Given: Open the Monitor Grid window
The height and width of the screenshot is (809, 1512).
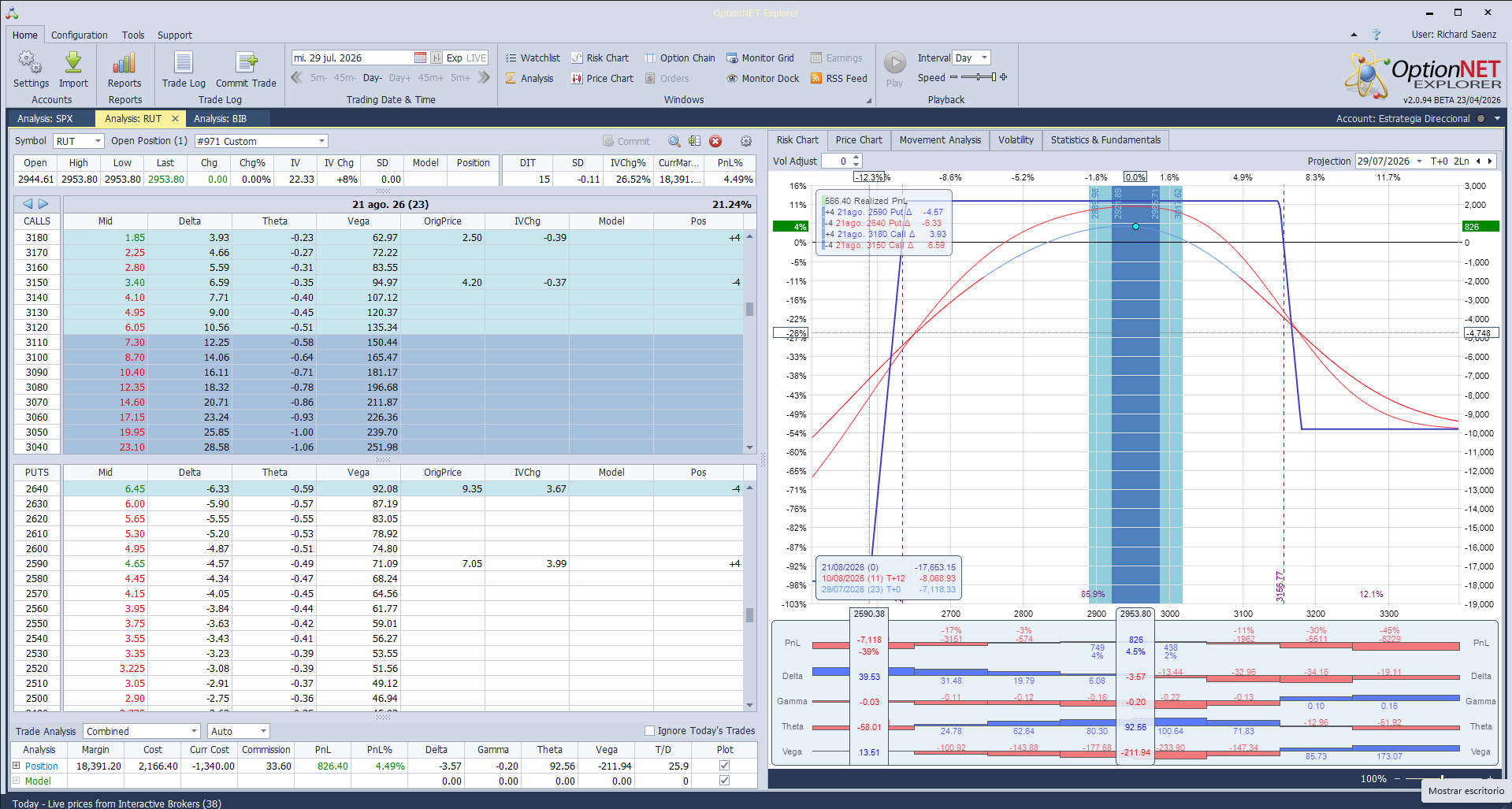Looking at the screenshot, I should [760, 58].
